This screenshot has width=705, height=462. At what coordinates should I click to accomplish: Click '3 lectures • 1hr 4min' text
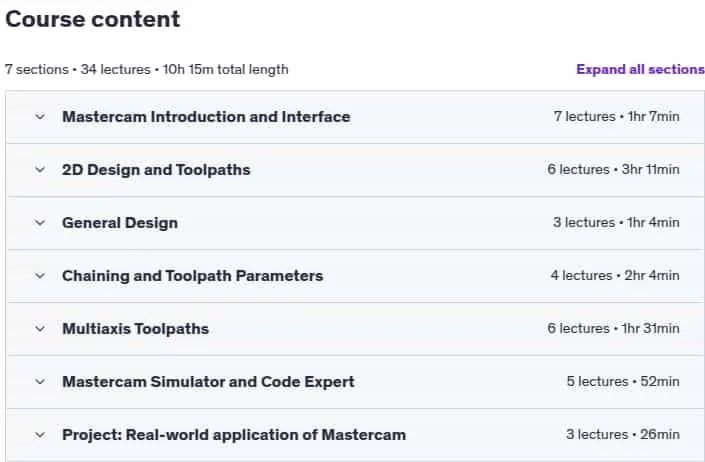click(x=616, y=222)
